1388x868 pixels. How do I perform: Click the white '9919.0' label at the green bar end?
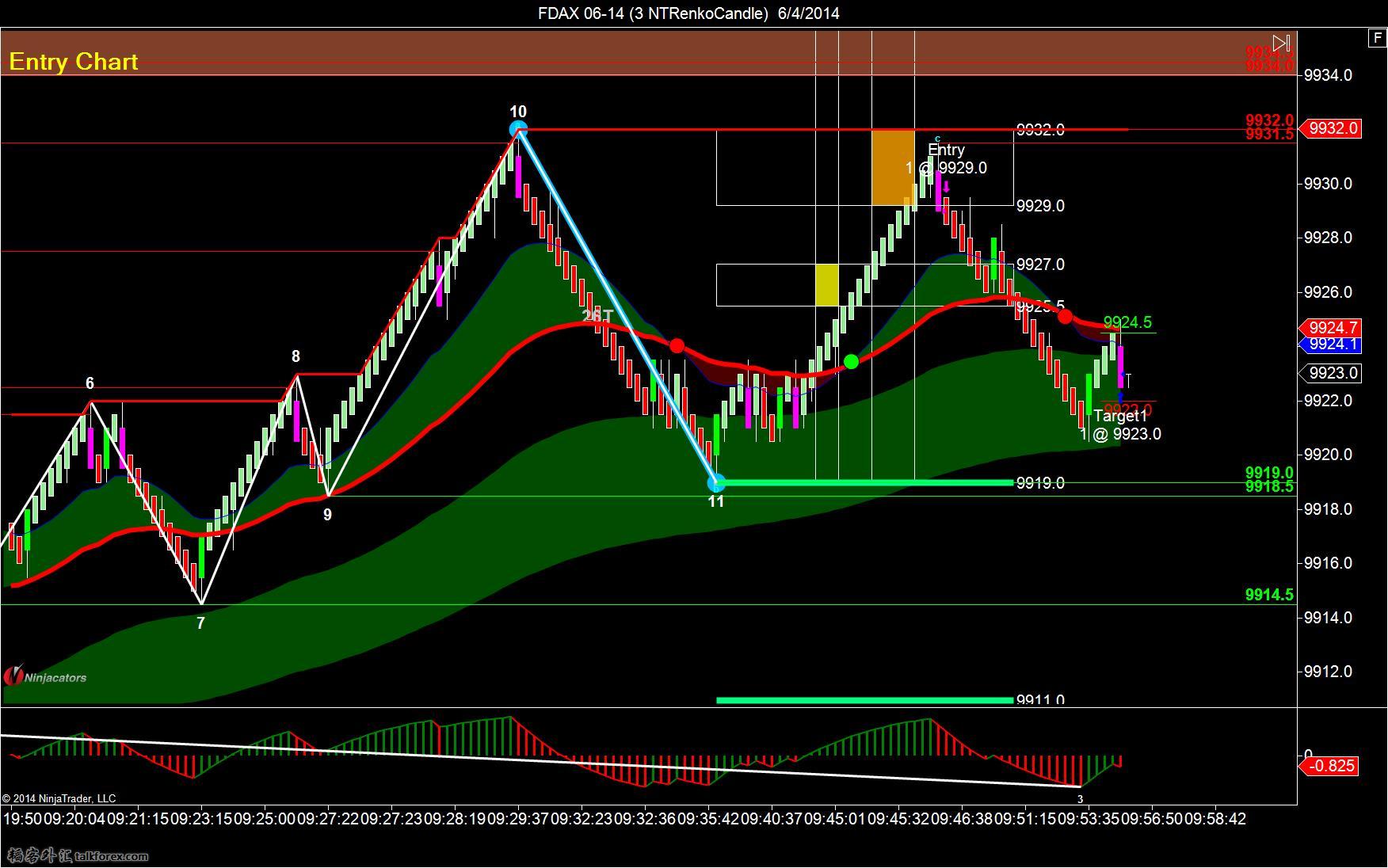click(1040, 483)
